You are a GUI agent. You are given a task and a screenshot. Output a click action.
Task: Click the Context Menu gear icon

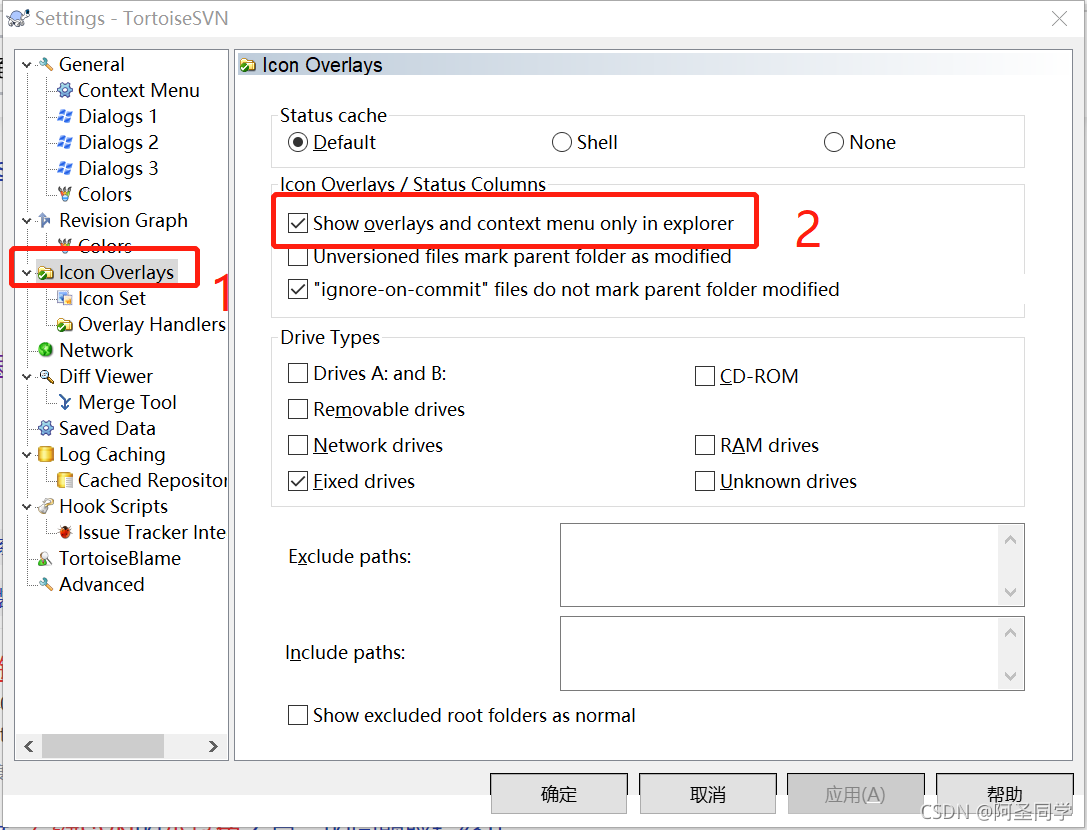64,90
